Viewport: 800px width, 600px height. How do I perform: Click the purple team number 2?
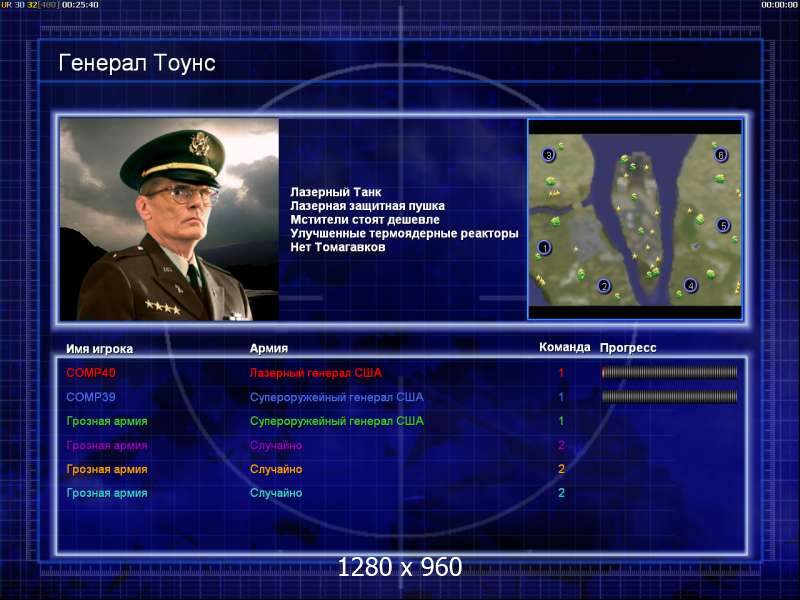coord(561,445)
